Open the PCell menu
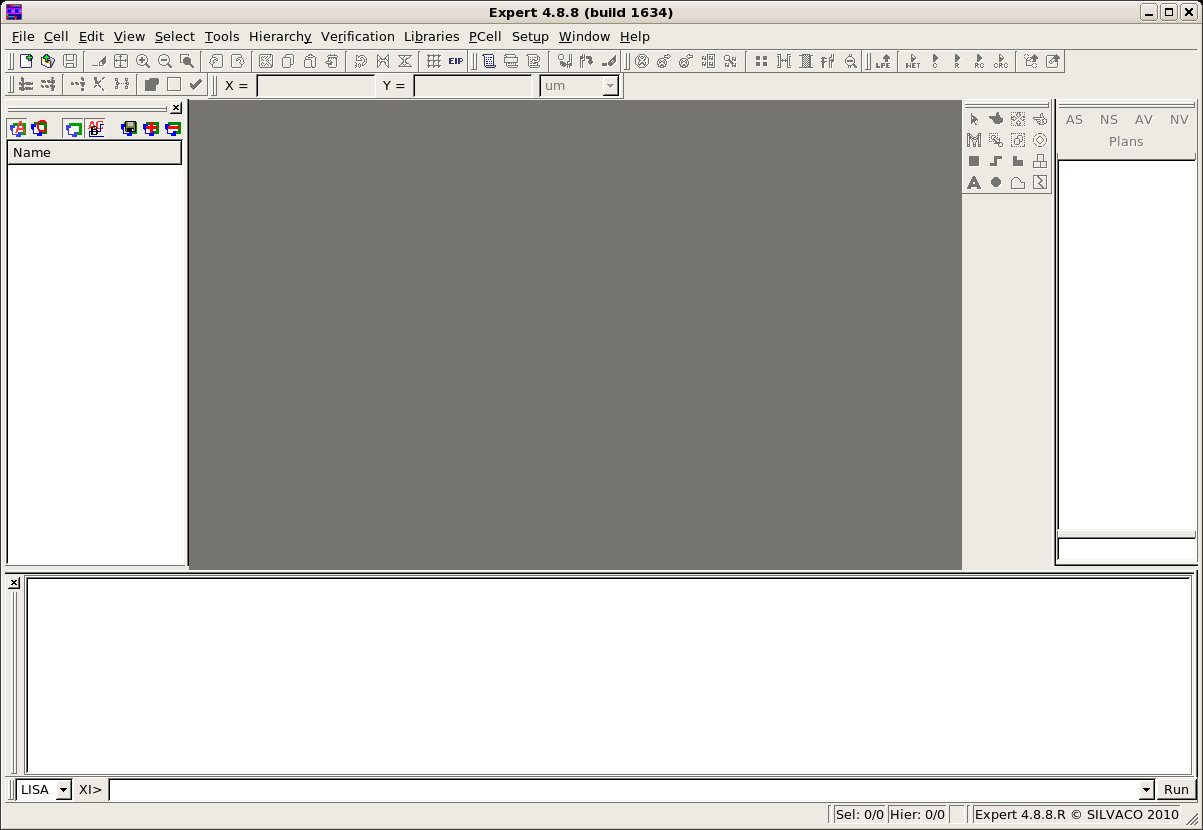 click(x=485, y=36)
